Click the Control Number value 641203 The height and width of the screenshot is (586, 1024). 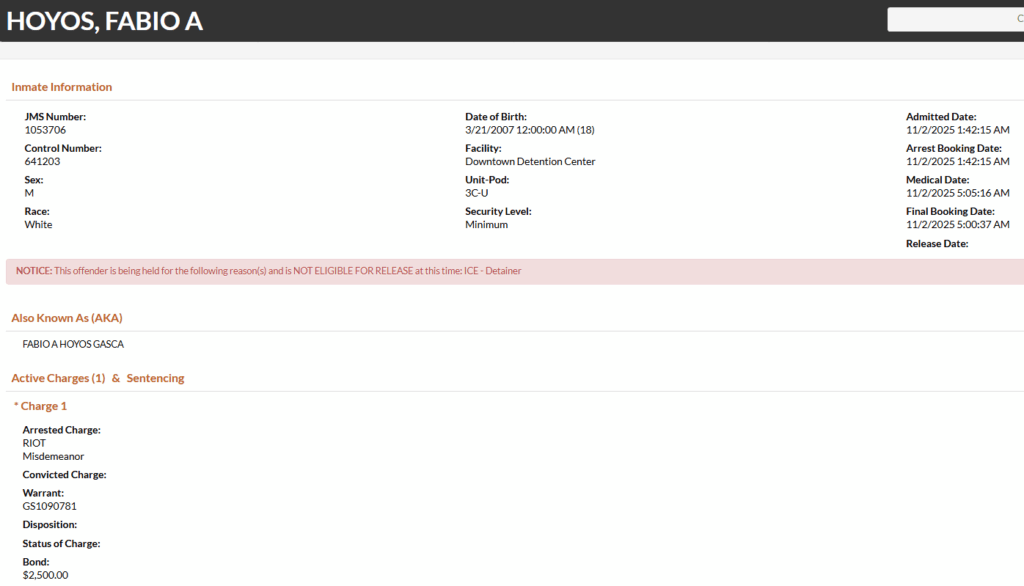coord(42,161)
